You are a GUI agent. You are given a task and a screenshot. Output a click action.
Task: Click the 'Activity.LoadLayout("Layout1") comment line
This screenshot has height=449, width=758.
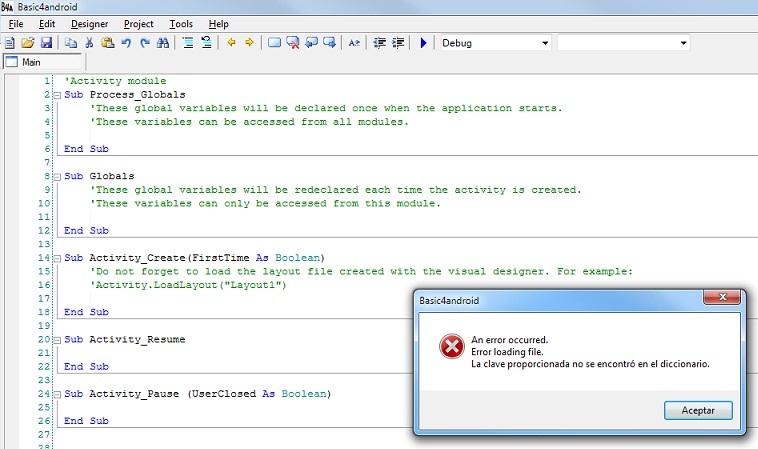[188, 285]
